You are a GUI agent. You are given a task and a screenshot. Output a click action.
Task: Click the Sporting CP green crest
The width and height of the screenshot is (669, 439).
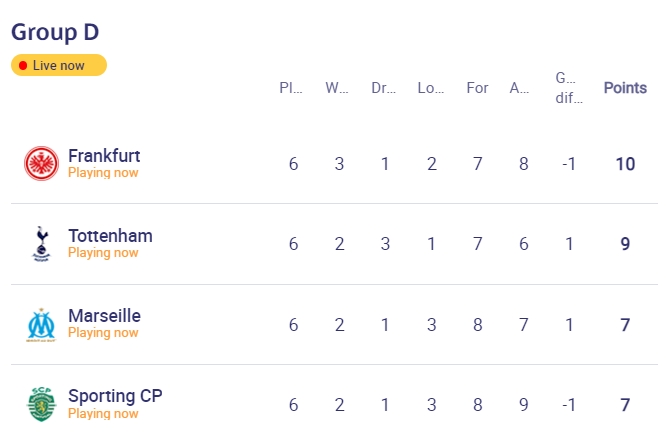[41, 404]
